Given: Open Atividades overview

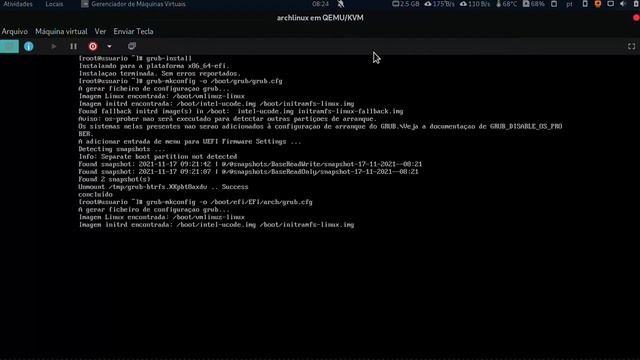Looking at the screenshot, I should point(18,4).
